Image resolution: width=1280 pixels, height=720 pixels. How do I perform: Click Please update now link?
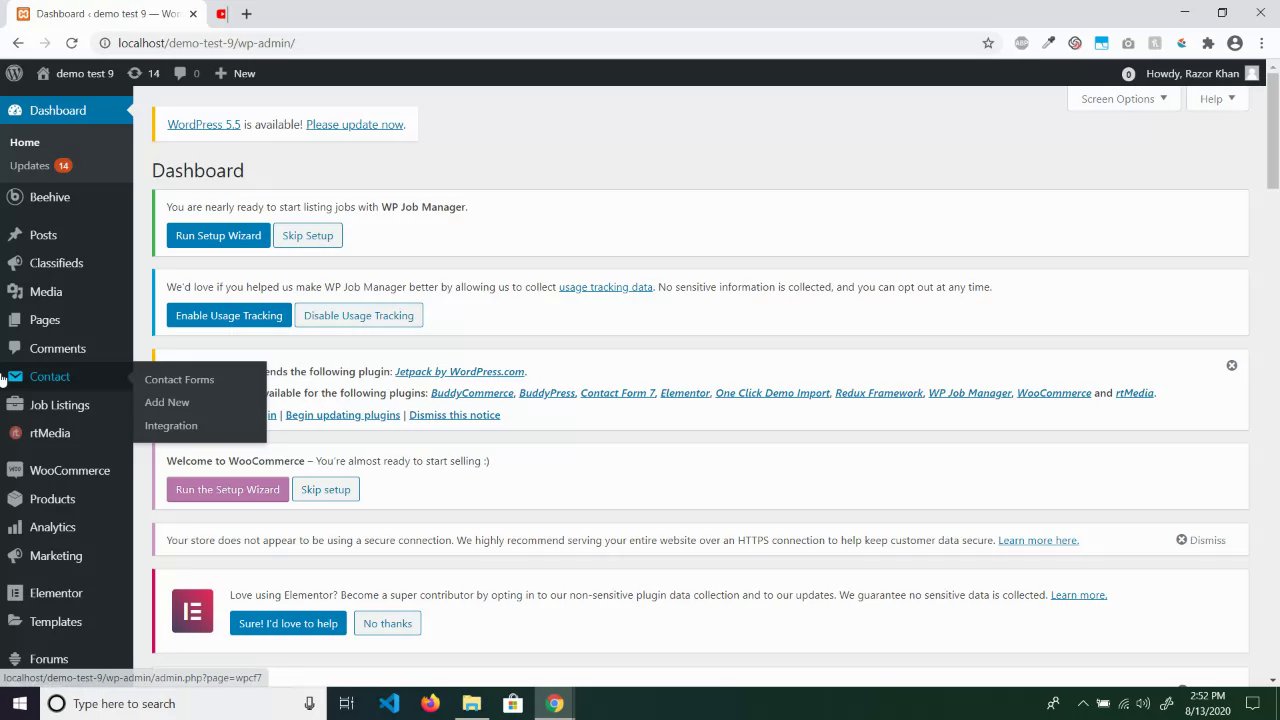355,124
